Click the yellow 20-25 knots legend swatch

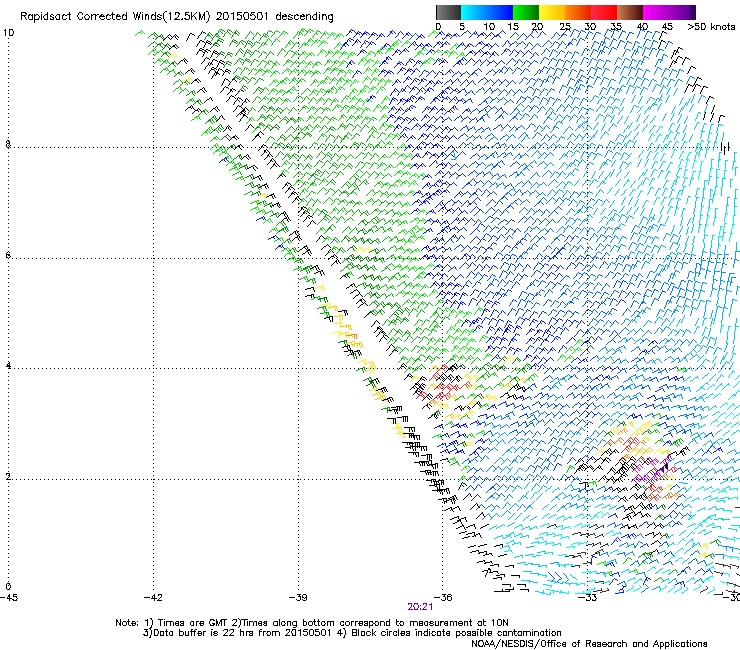552,12
